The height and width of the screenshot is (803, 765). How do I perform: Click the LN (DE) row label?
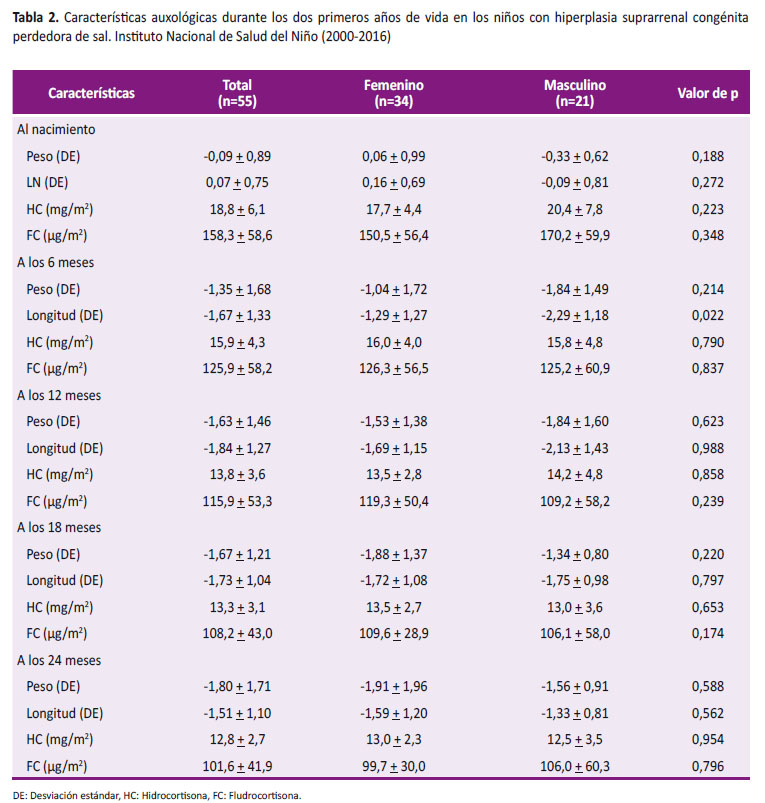(x=47, y=183)
